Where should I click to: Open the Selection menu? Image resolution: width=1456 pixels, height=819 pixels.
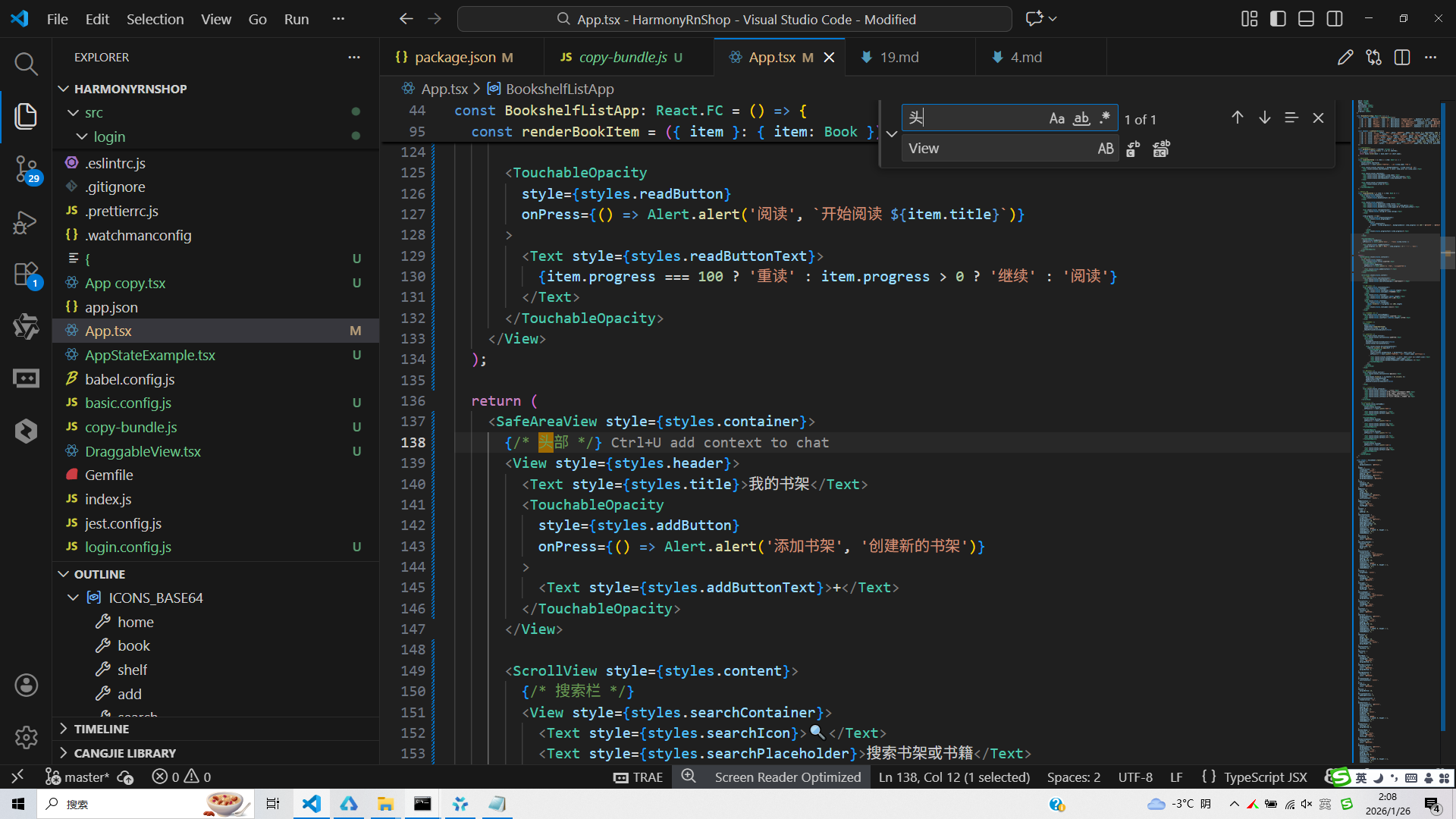[155, 19]
